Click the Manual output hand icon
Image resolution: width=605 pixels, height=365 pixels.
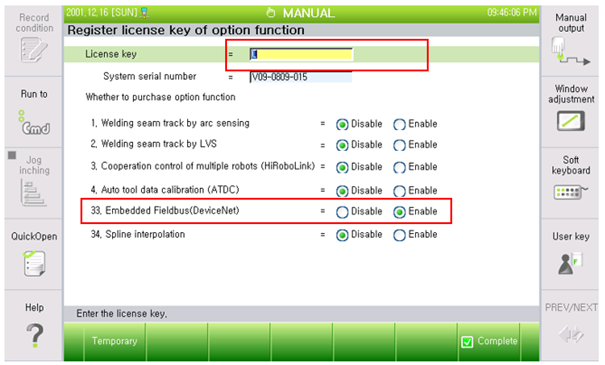(570, 51)
